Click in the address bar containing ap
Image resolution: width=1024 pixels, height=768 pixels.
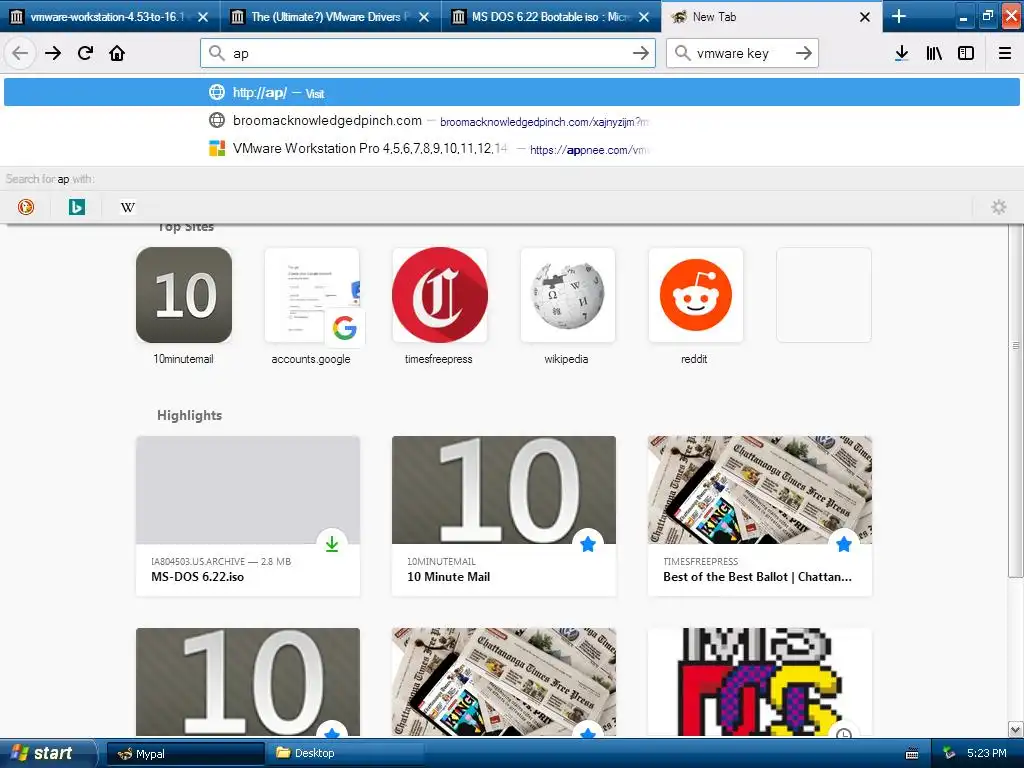pyautogui.click(x=428, y=53)
